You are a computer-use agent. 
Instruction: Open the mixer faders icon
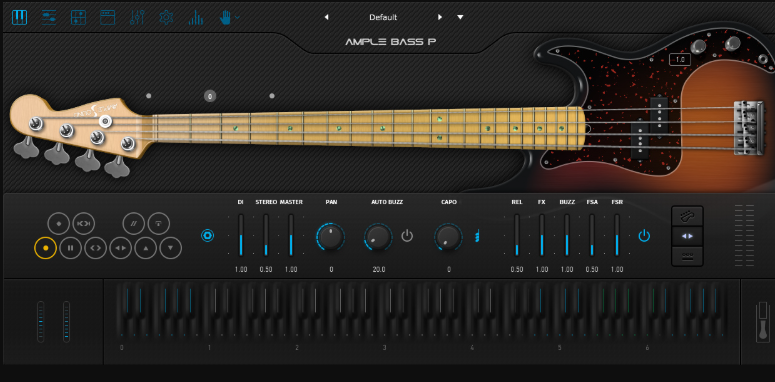[x=137, y=17]
